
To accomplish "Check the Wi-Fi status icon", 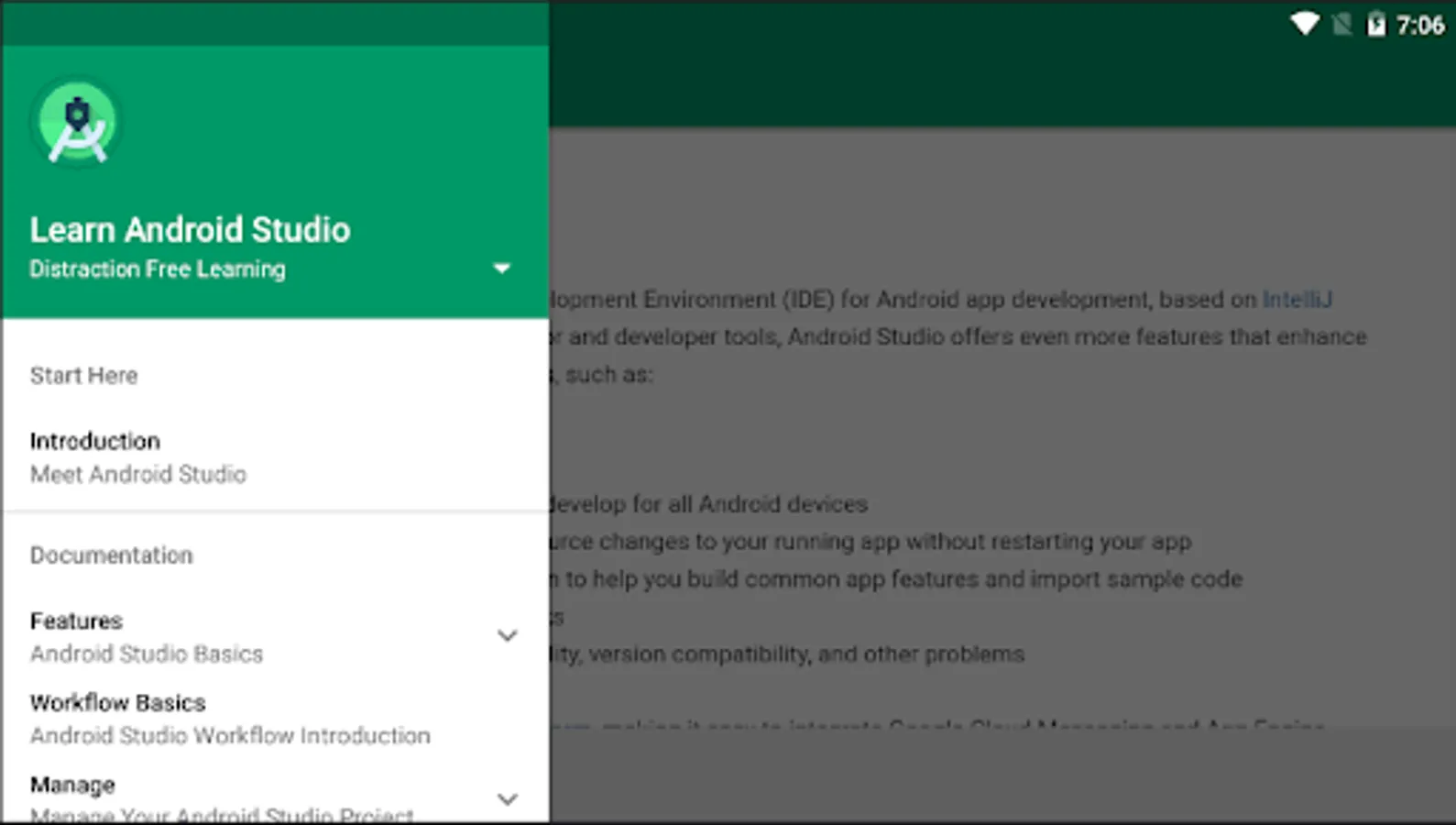I will coord(1304,24).
